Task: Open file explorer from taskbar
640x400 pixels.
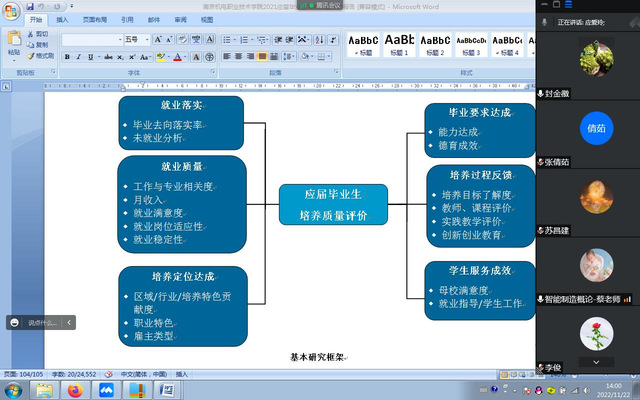Action: (43, 387)
